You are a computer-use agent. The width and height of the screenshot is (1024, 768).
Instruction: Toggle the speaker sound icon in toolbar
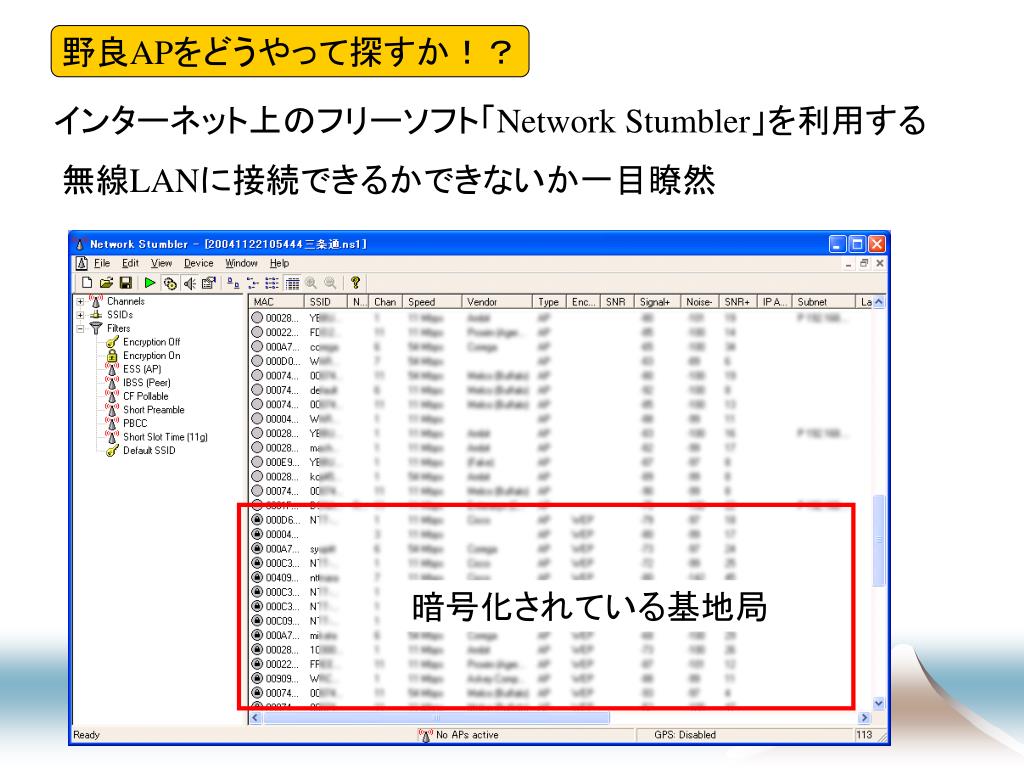[189, 283]
